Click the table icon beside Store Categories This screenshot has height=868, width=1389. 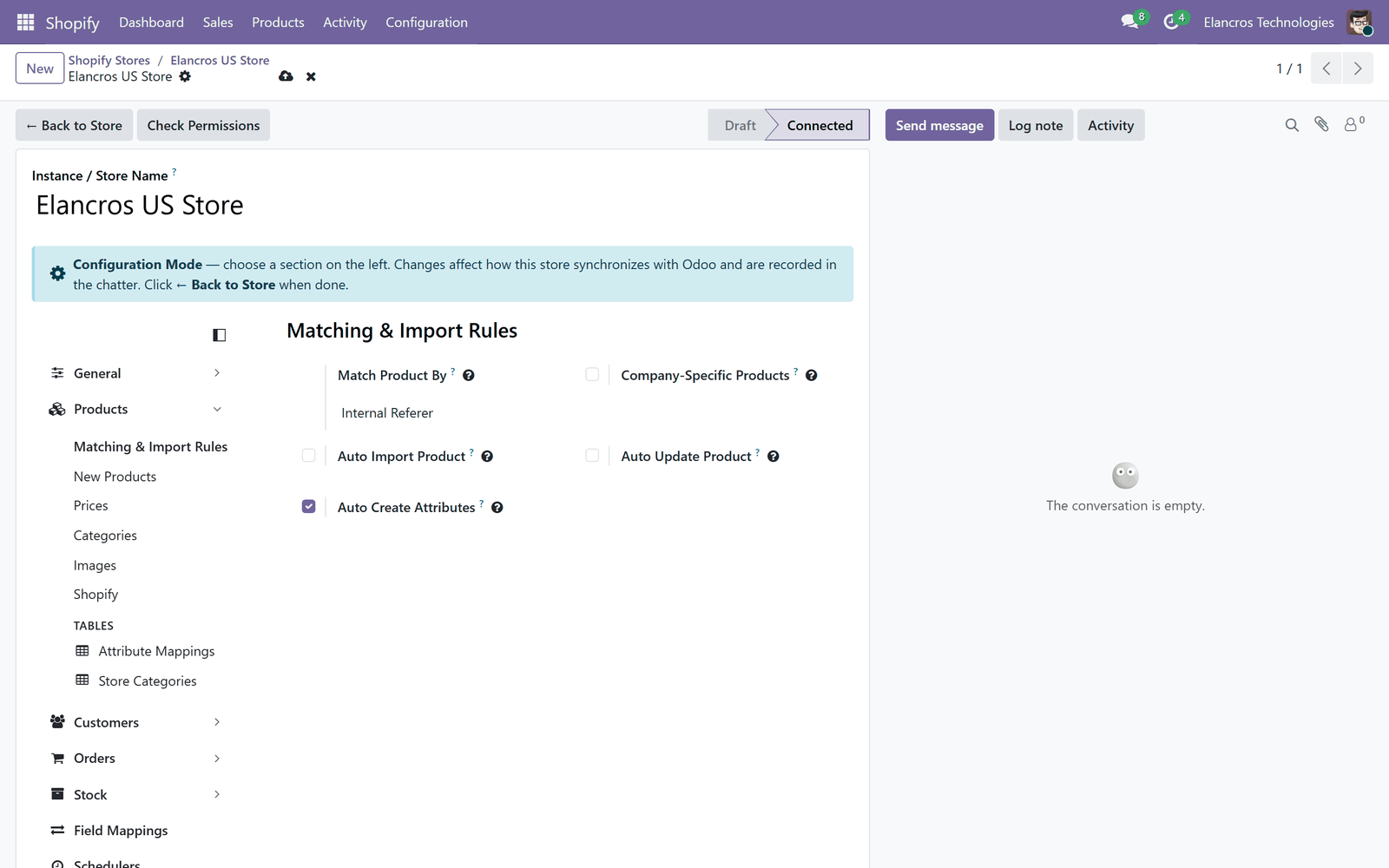[x=82, y=681]
